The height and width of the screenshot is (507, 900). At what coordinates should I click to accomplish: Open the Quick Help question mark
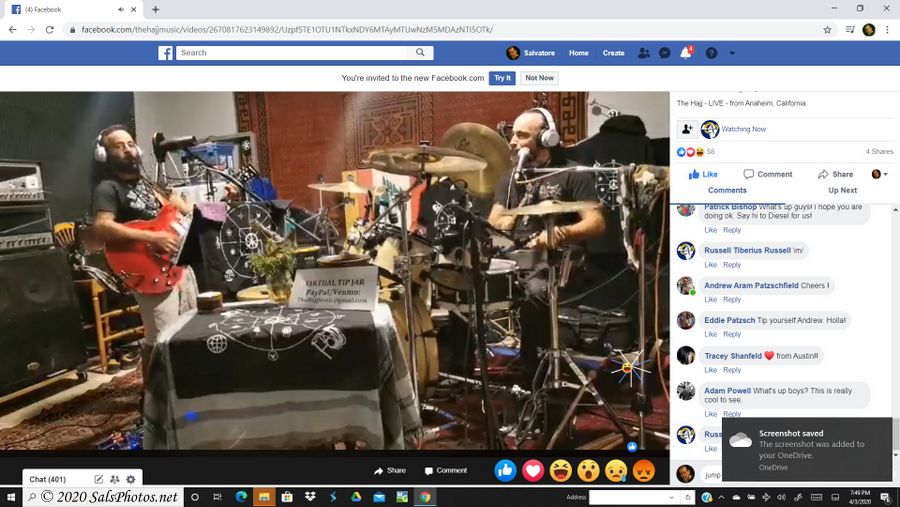(x=711, y=53)
